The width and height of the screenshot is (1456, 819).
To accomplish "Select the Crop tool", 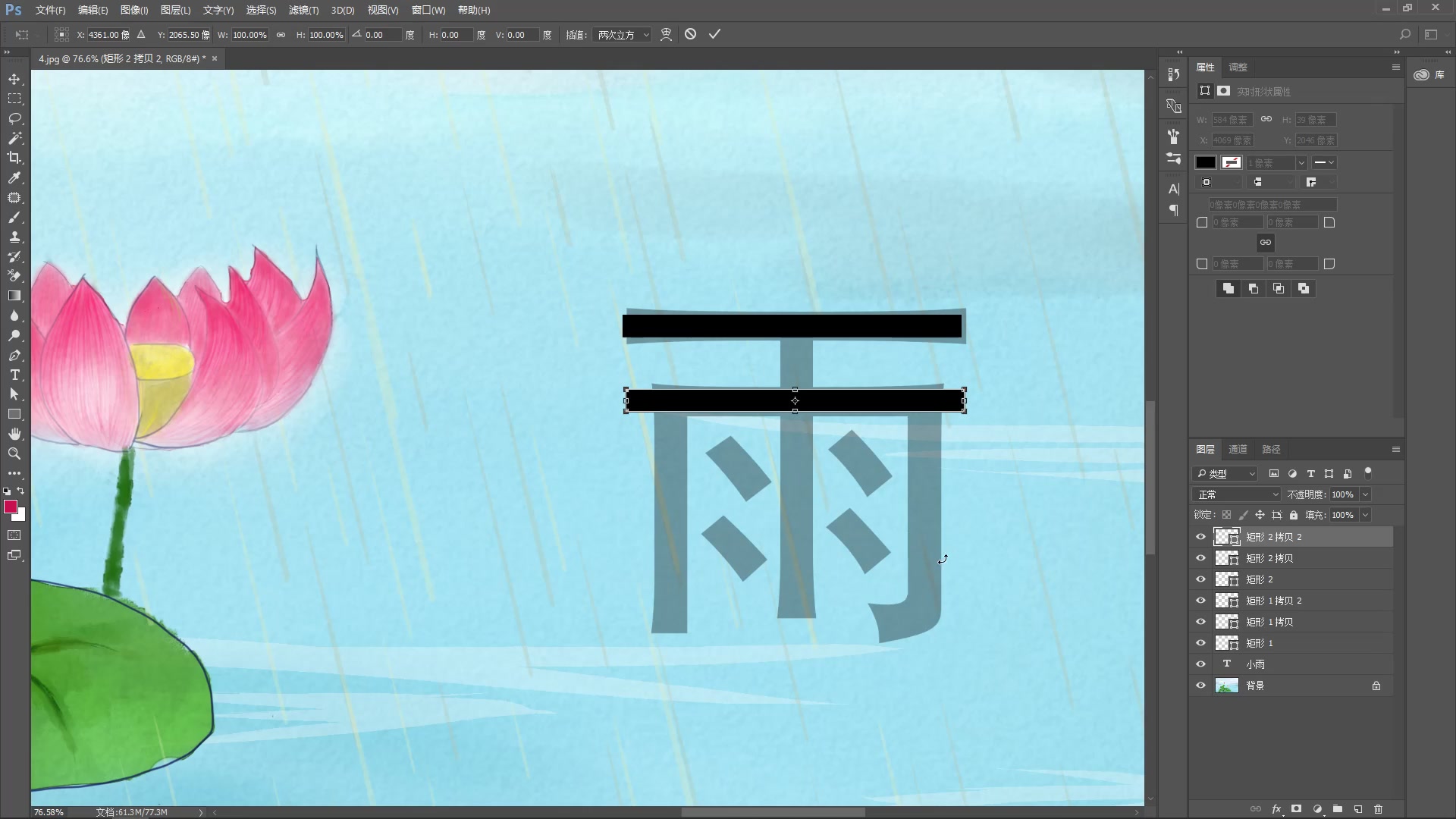I will (x=14, y=158).
